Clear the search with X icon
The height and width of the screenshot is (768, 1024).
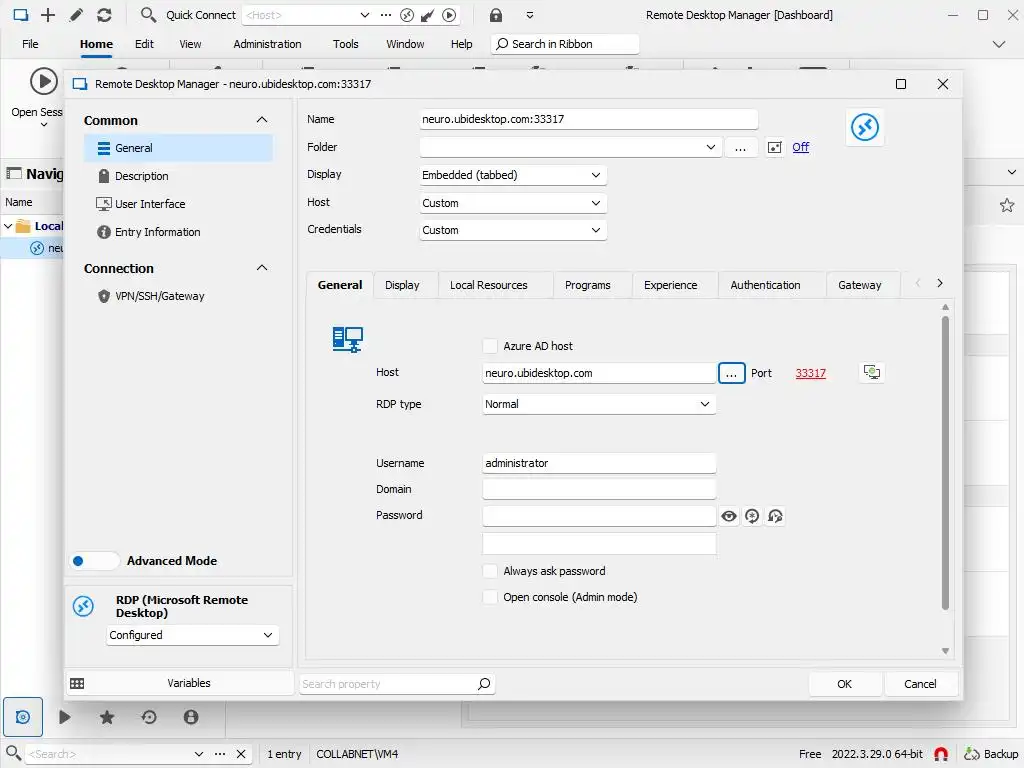[241, 754]
